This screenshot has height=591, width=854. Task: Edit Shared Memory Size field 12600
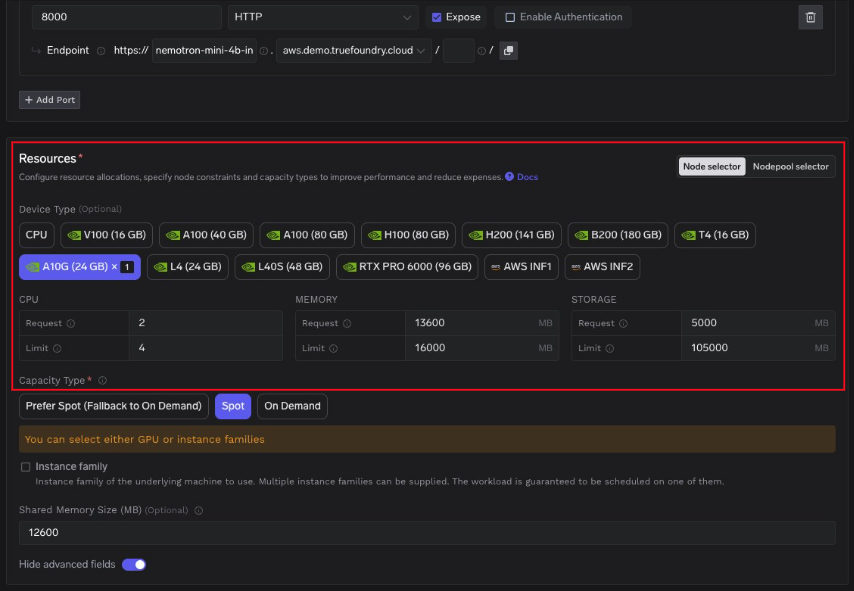pos(427,533)
